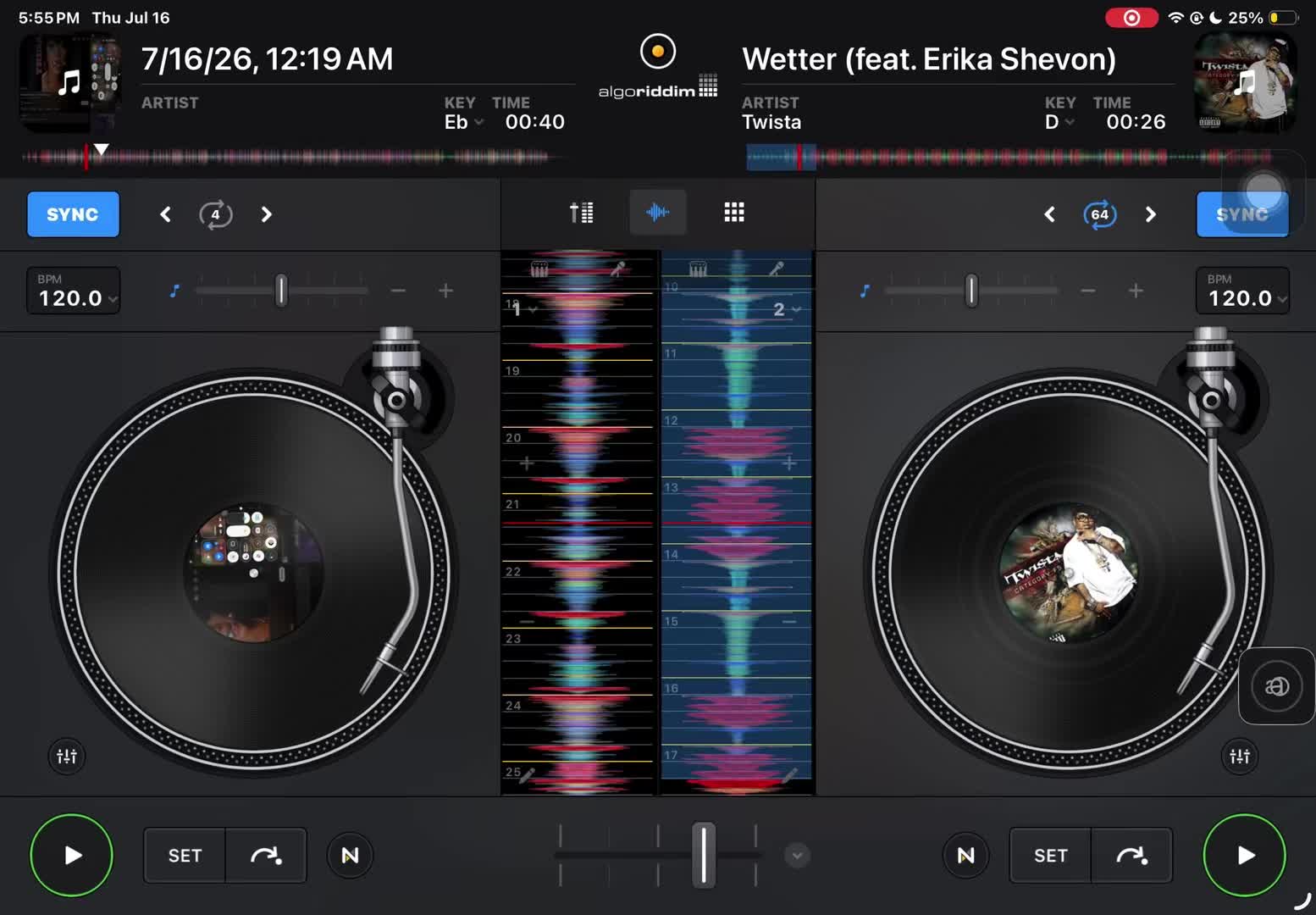Open left deck EQ mixer controls icon
This screenshot has height=915, width=1316.
67,756
